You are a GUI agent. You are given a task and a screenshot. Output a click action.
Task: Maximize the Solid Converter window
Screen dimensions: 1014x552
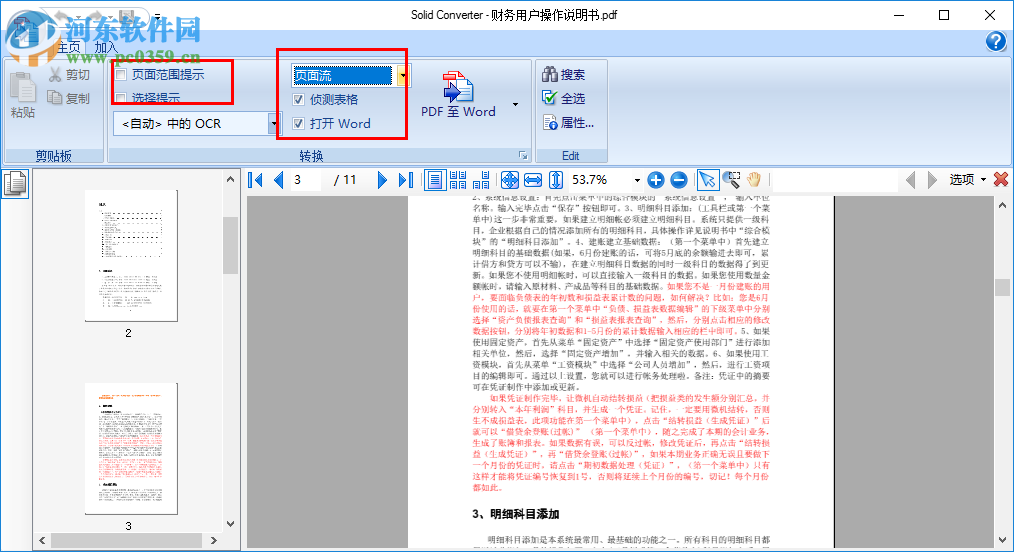tap(944, 15)
